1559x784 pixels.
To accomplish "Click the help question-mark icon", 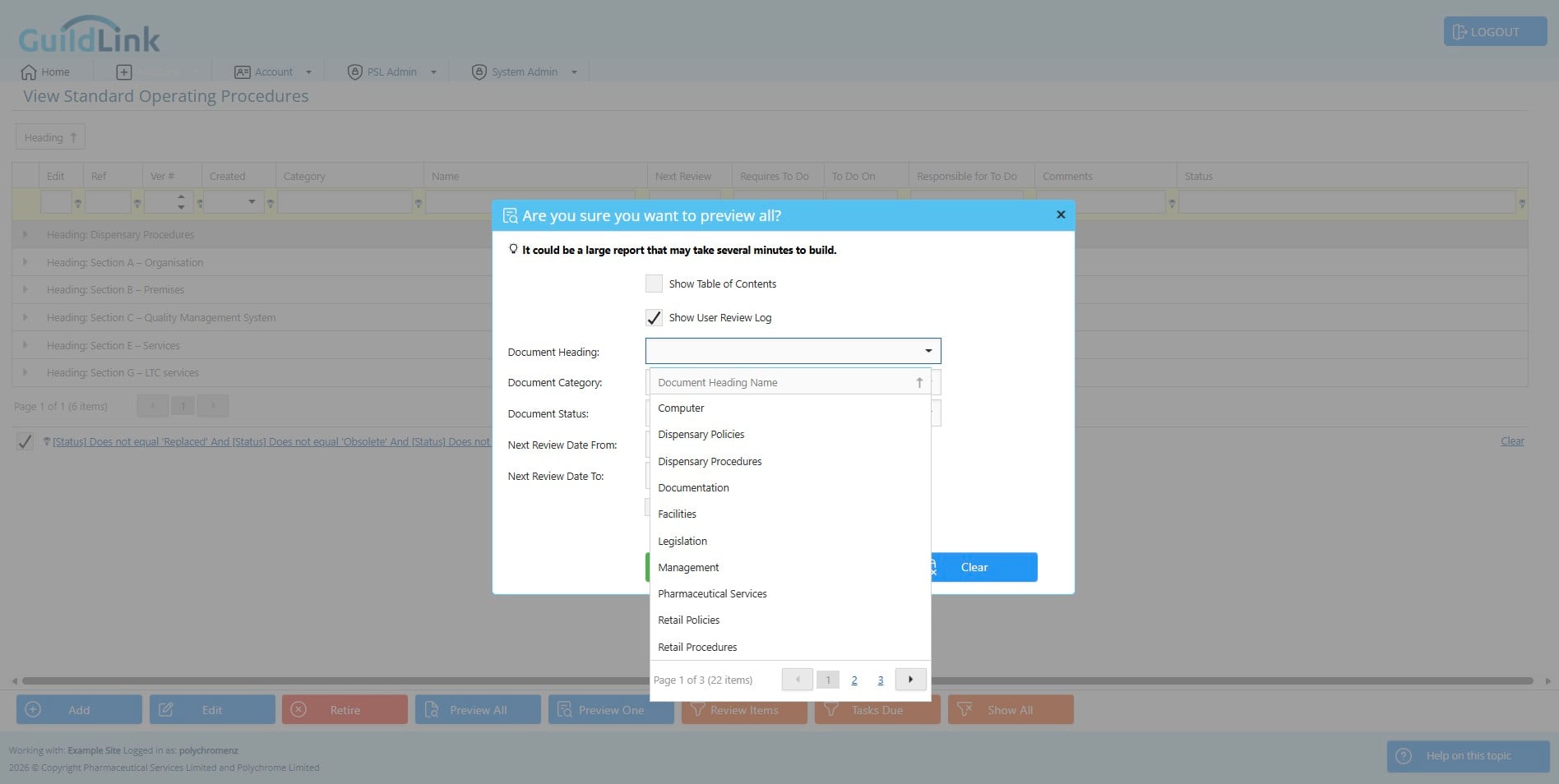I will tap(1404, 755).
